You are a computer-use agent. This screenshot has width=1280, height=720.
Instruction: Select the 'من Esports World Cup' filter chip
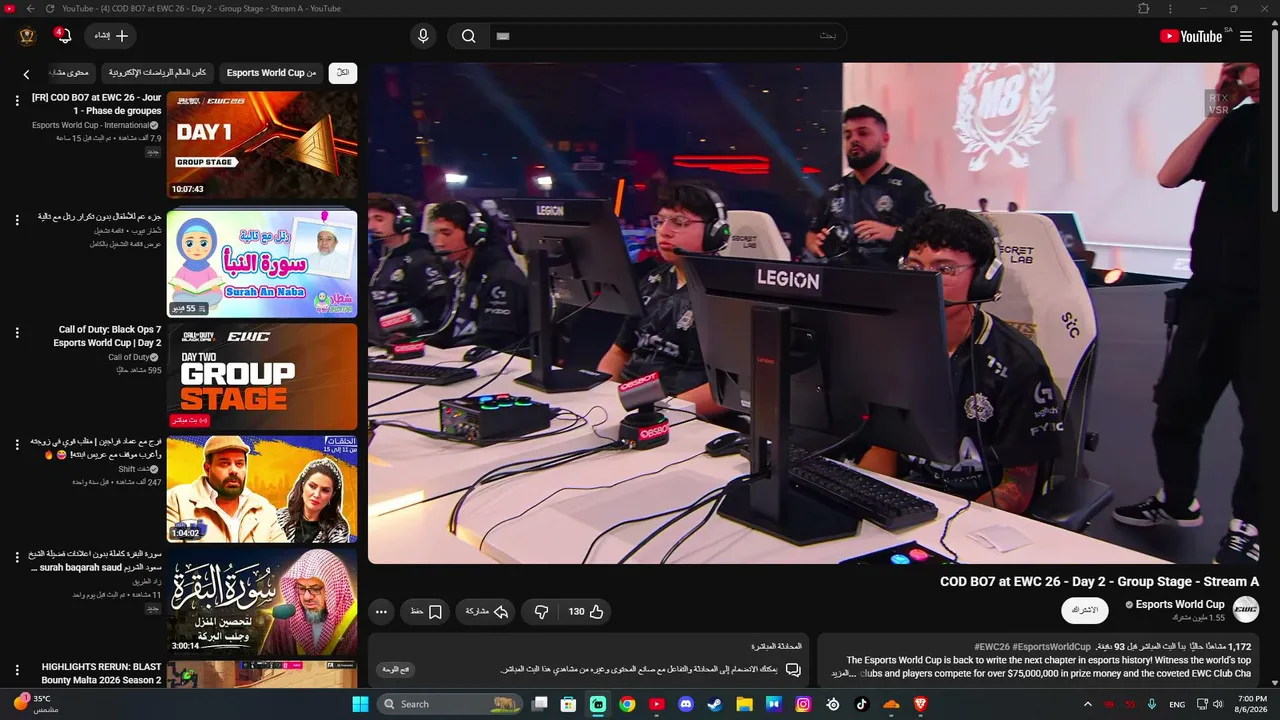point(271,72)
